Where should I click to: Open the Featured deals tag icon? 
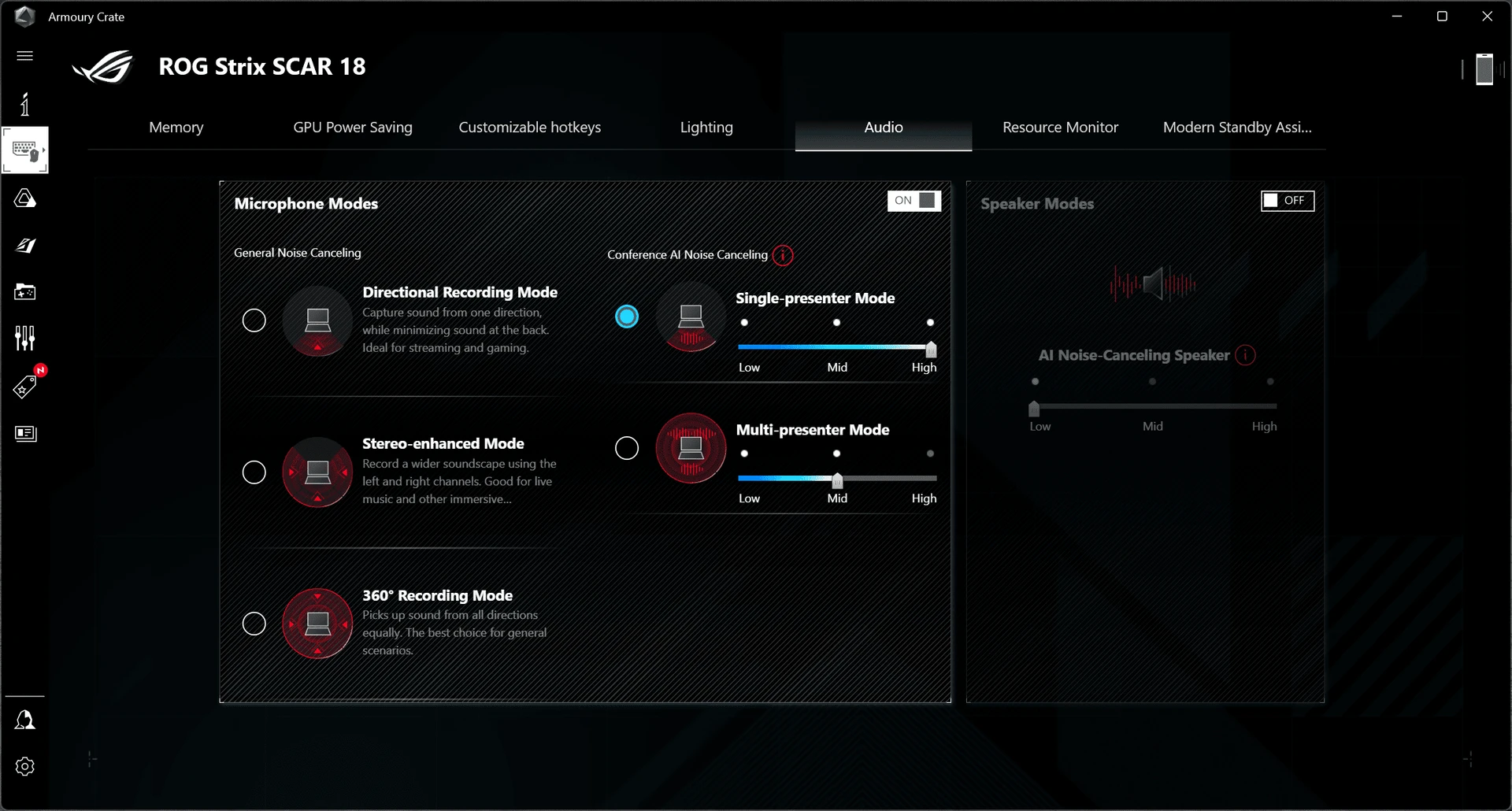(x=25, y=387)
